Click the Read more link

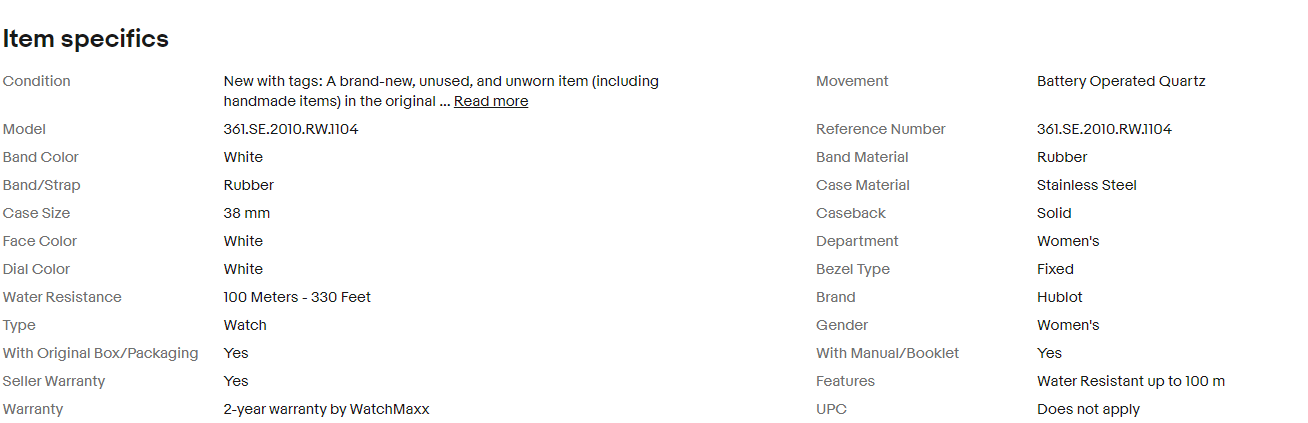click(x=490, y=101)
